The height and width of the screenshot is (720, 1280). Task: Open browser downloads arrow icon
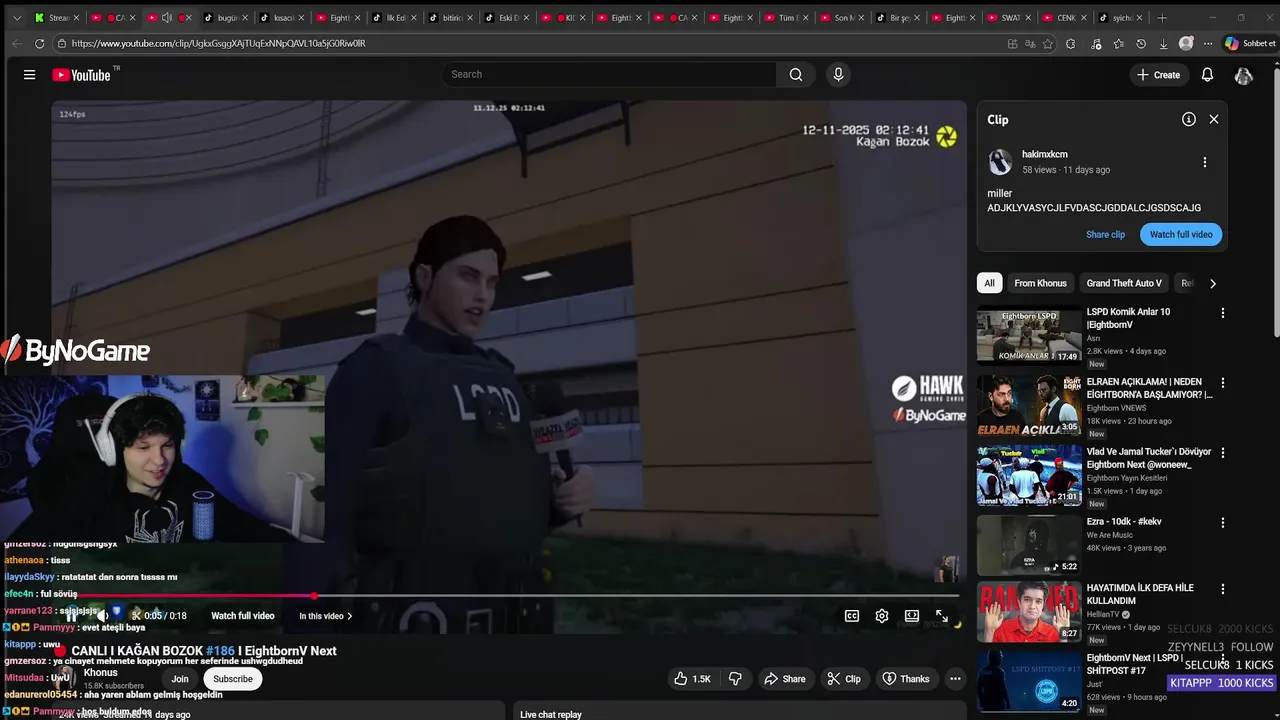pos(1164,44)
